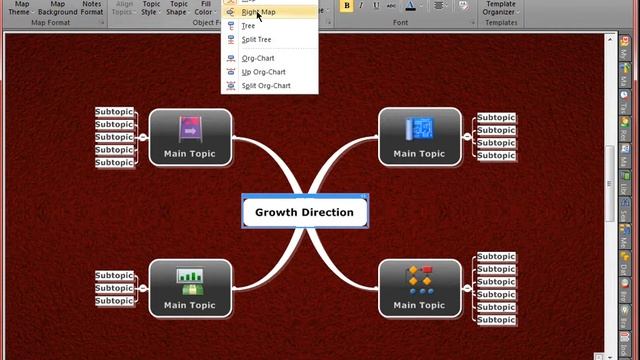
Task: Click the vertical scrollbar thumb
Action: 610,184
